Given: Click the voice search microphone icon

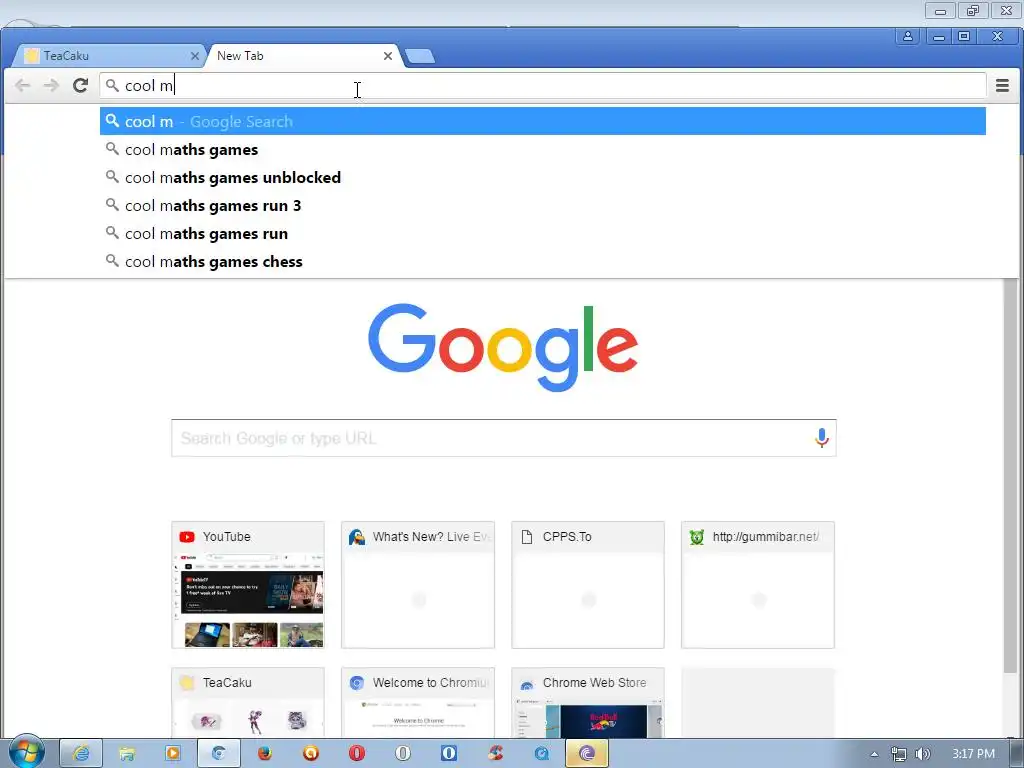Looking at the screenshot, I should coord(822,438).
